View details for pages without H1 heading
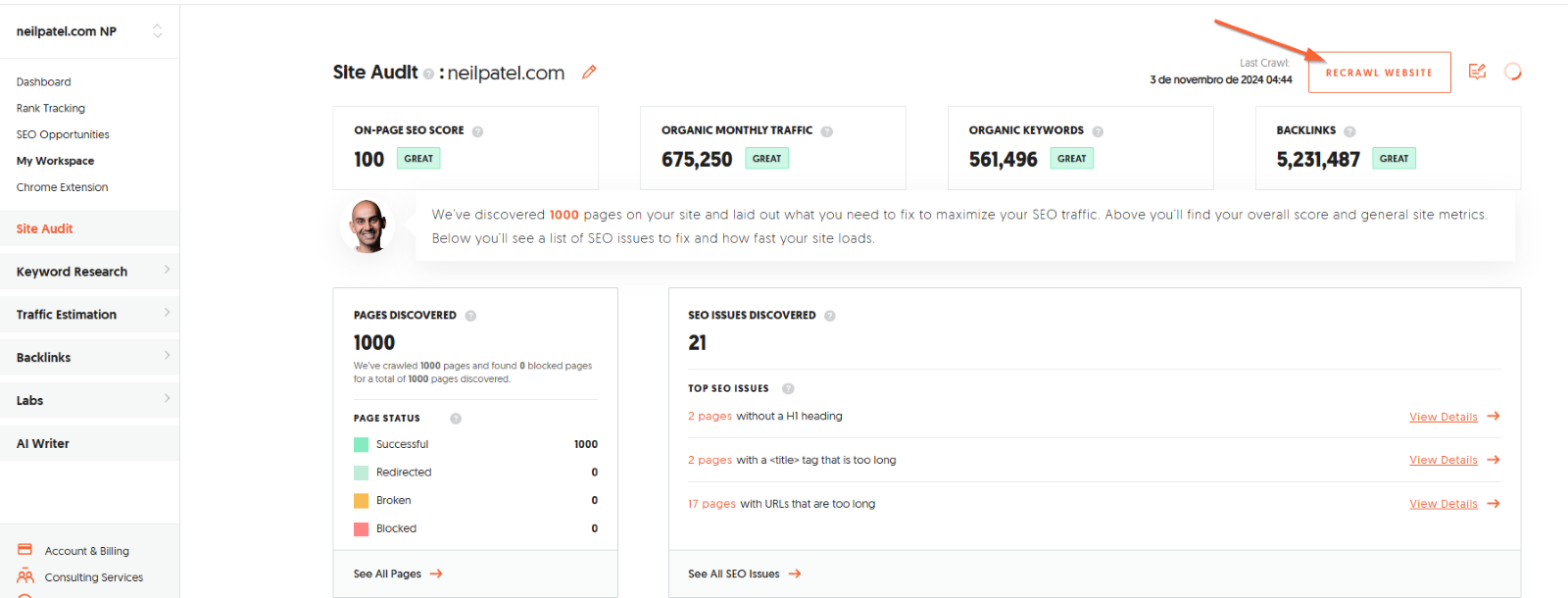This screenshot has width=1568, height=598. click(x=1443, y=417)
